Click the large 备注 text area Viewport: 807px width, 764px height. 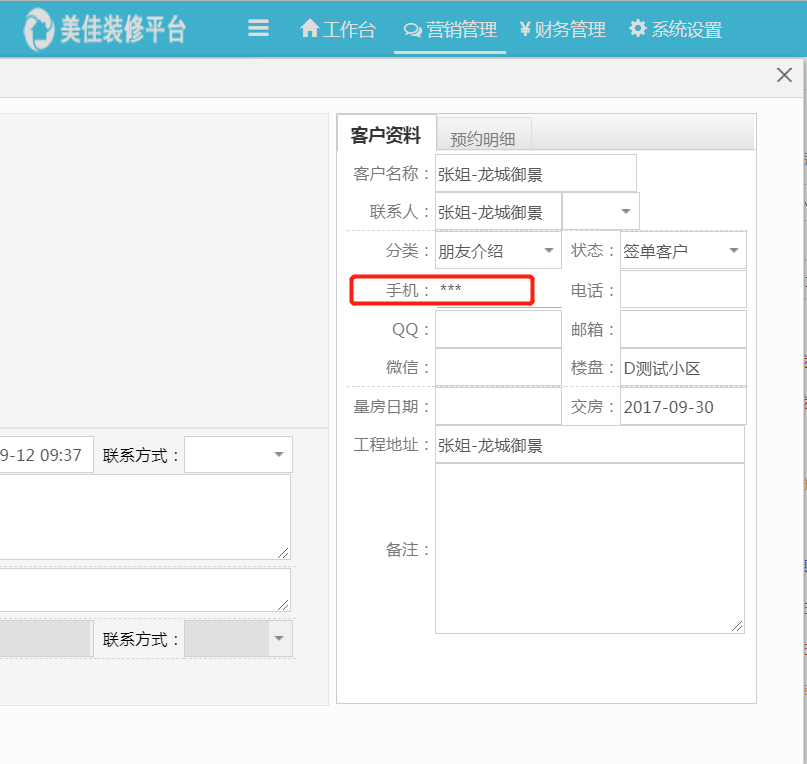tap(590, 547)
